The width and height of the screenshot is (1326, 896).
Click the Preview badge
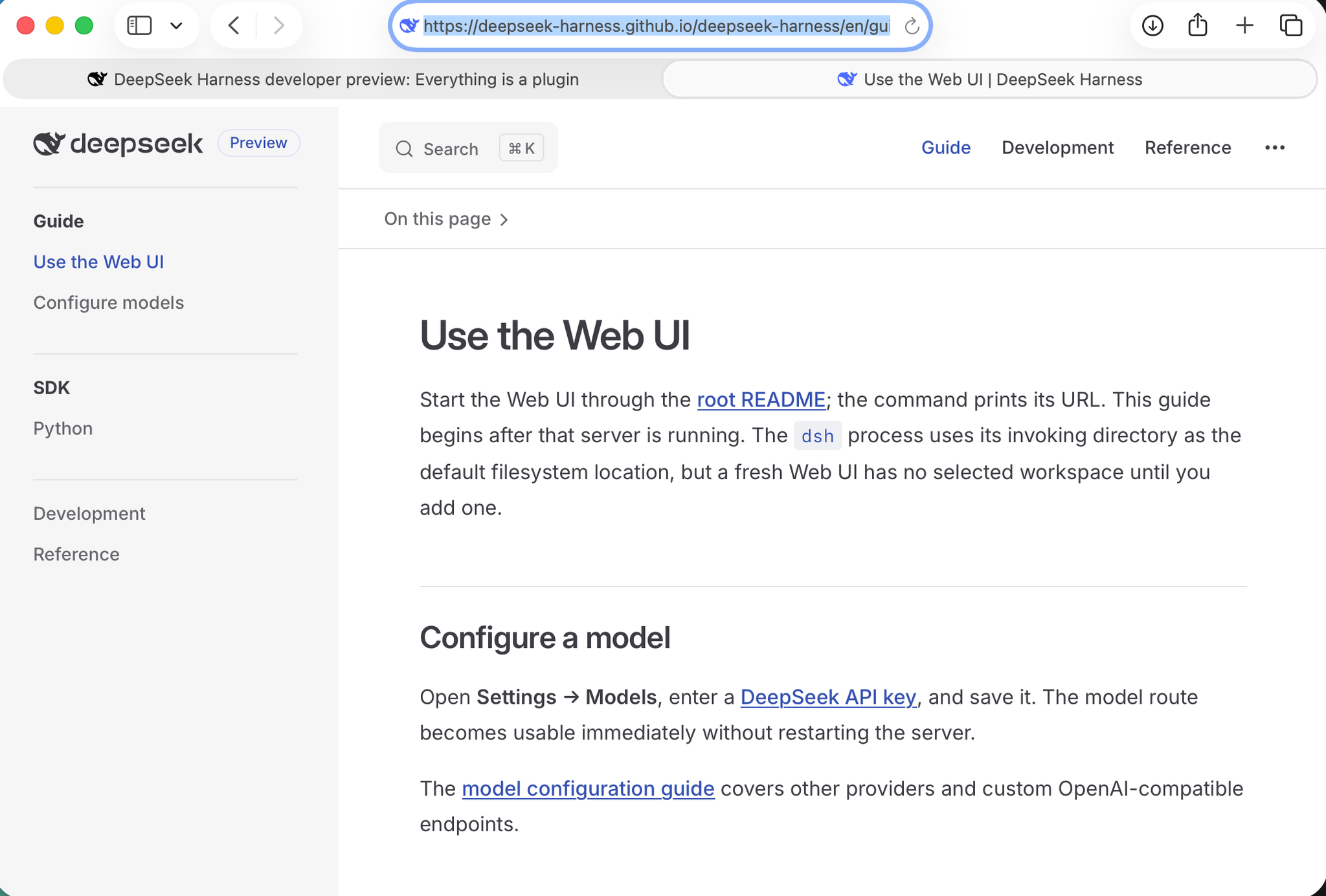[258, 142]
